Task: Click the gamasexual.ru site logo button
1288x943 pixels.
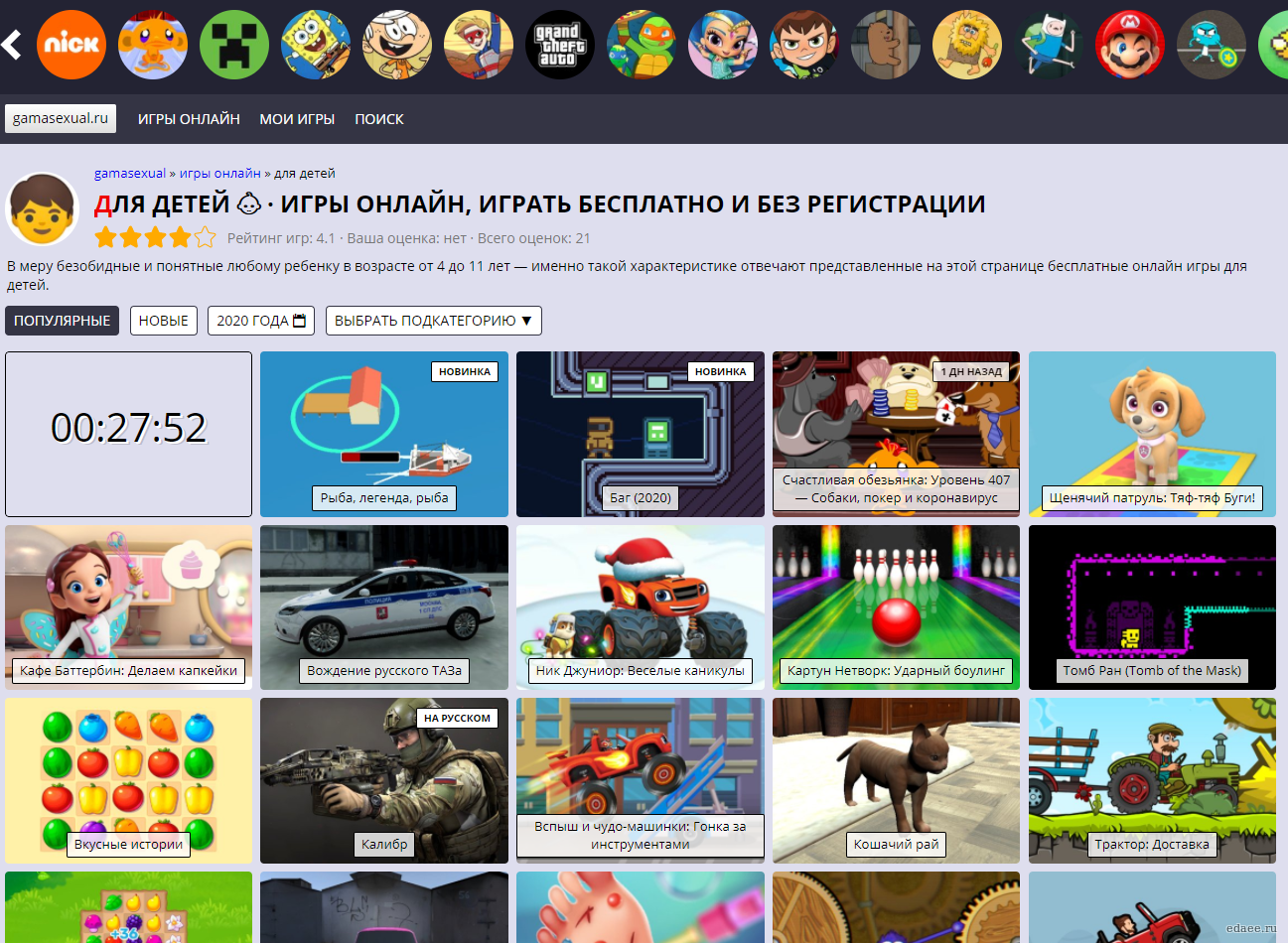Action: 61,118
